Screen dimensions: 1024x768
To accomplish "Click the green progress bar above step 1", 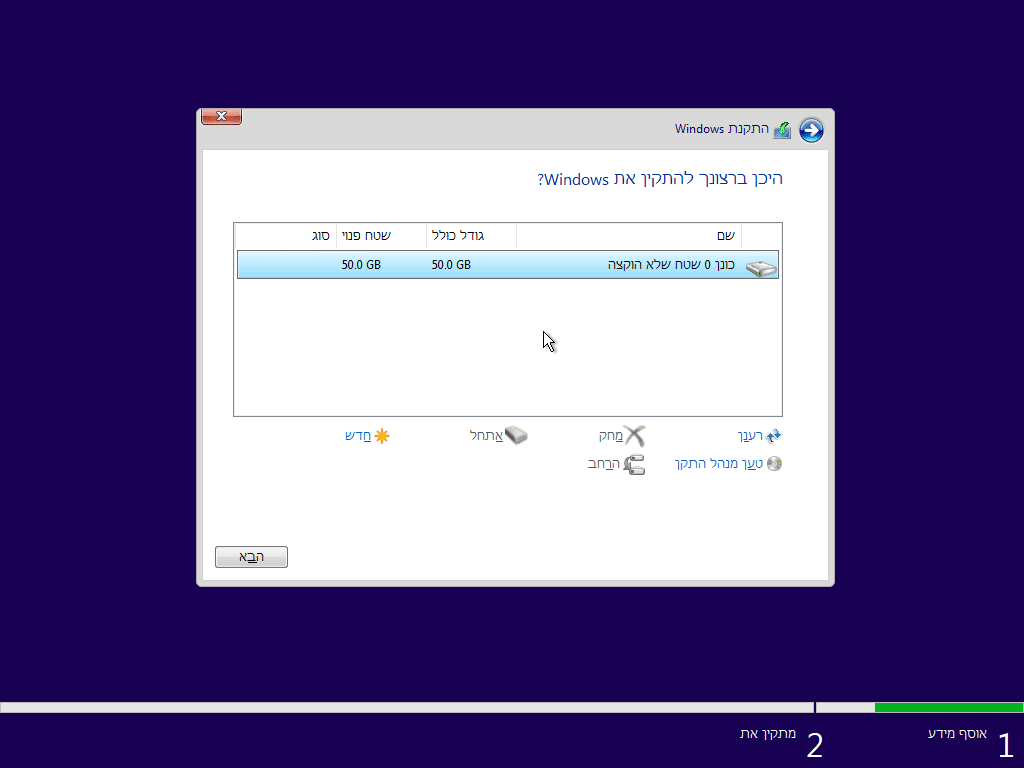I will 948,707.
